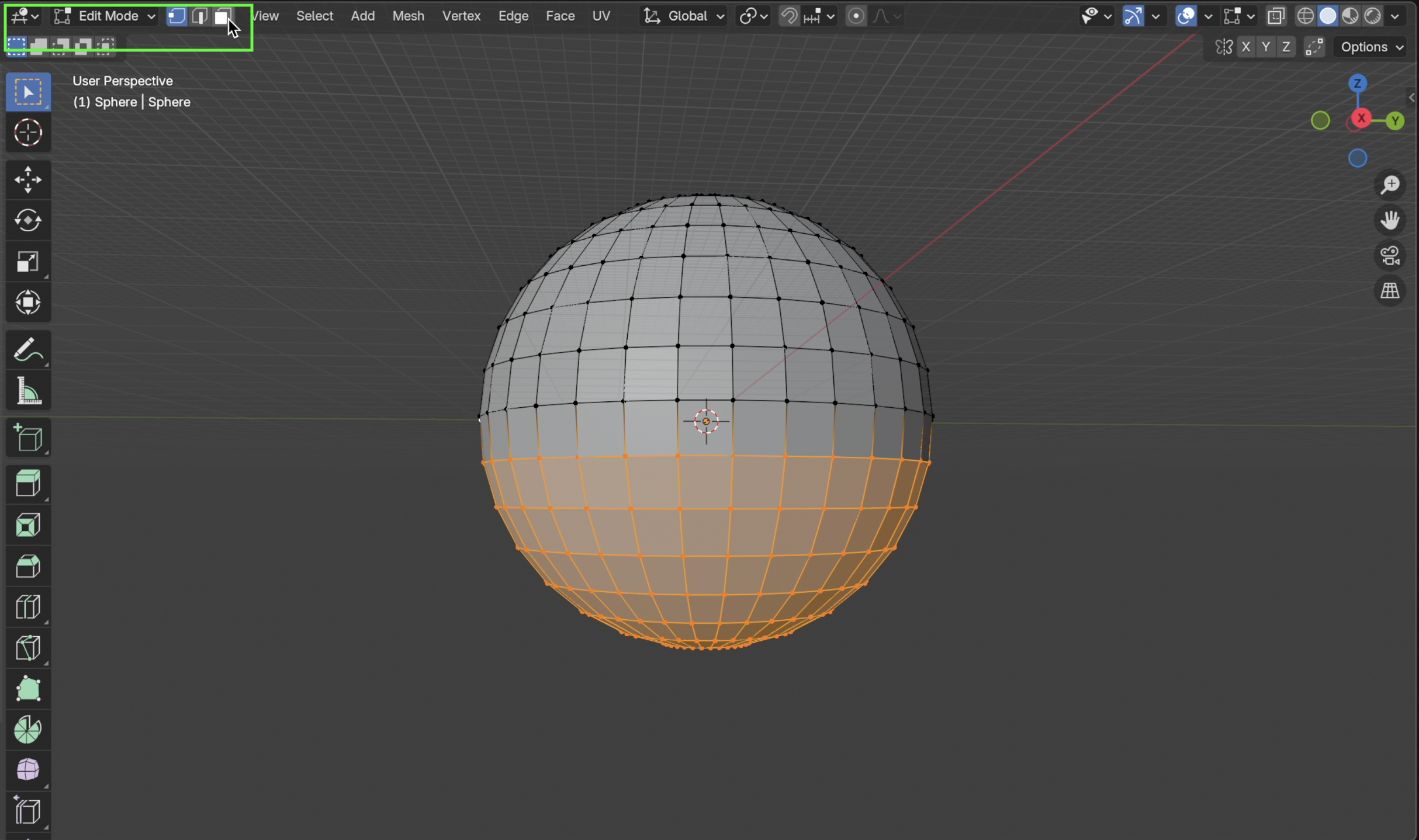Pick the Extrude Region tool
Viewport: 1419px width, 840px height.
(x=27, y=483)
